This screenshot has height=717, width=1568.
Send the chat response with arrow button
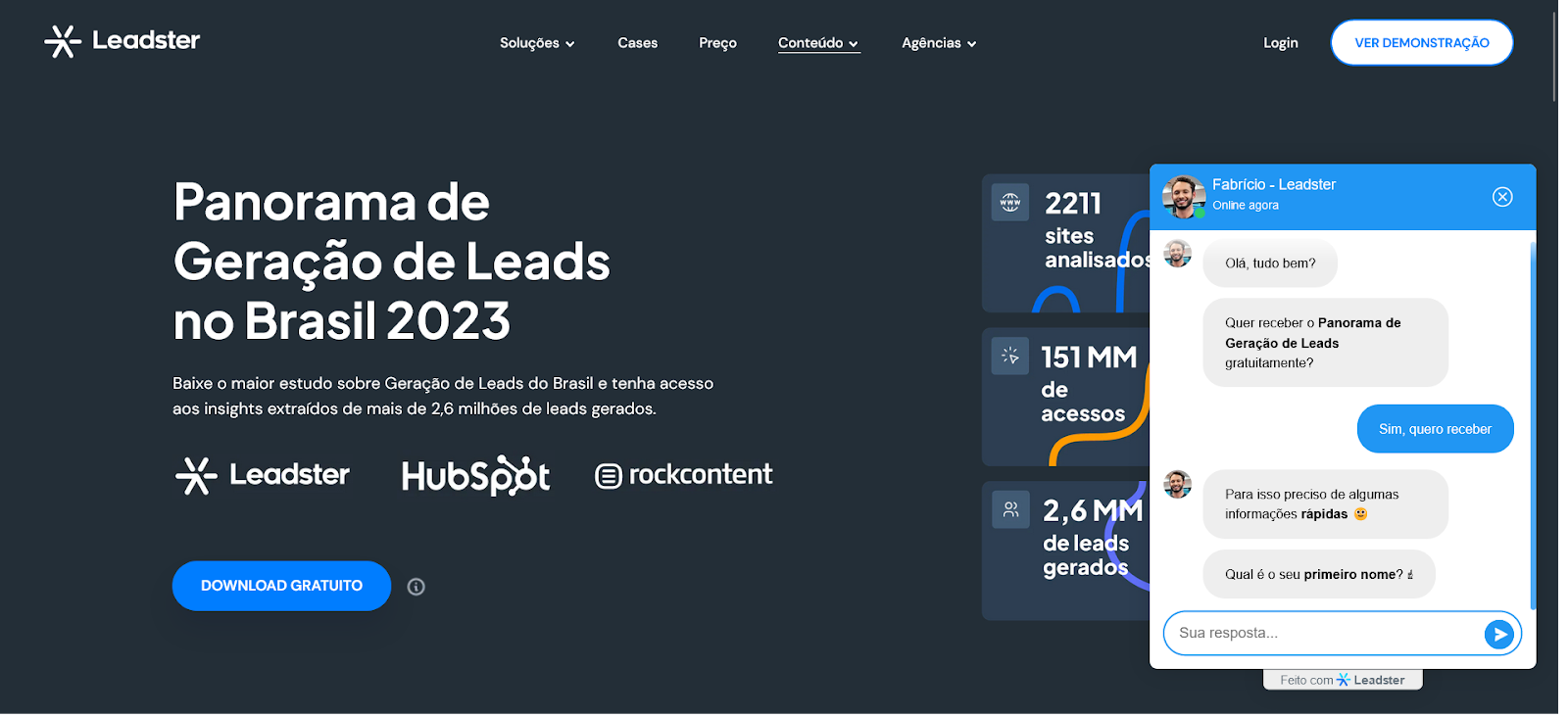pos(1498,635)
